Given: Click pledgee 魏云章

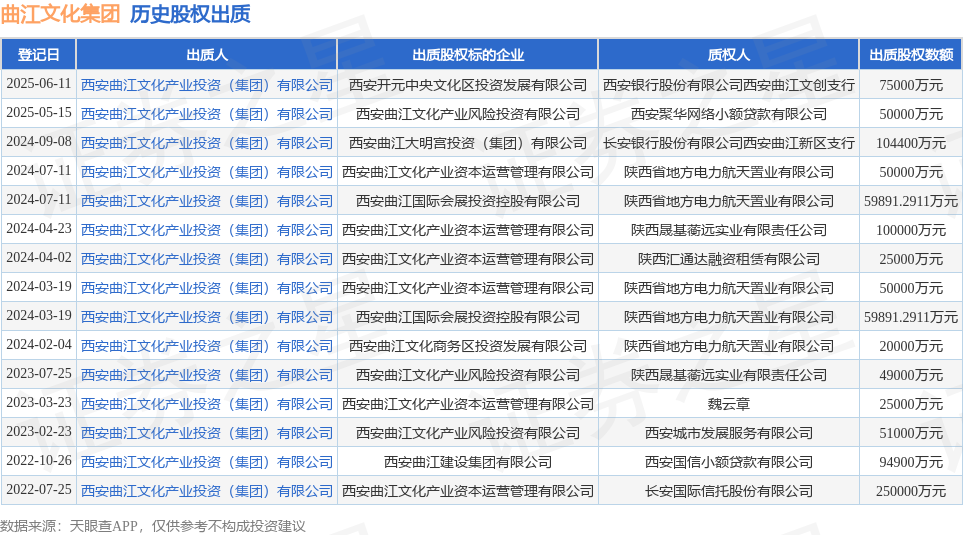Looking at the screenshot, I should tap(728, 404).
